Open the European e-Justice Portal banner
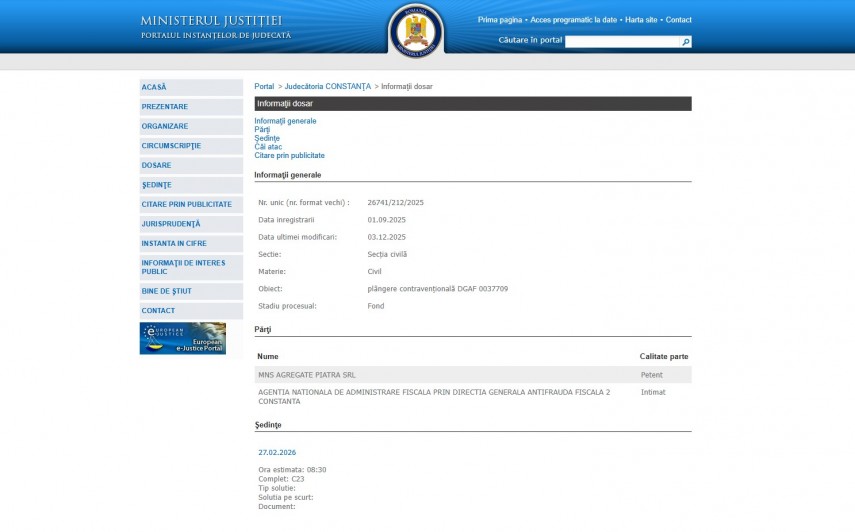 182,338
